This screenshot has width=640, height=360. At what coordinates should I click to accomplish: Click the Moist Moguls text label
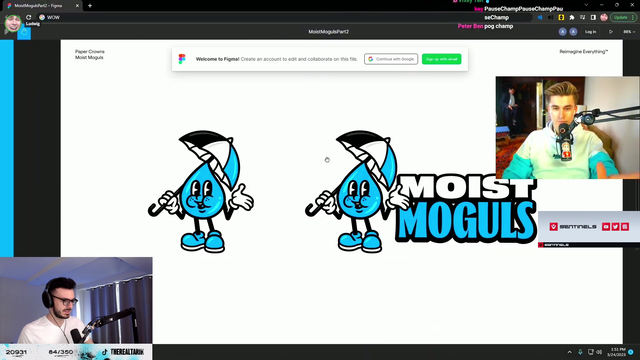click(x=89, y=58)
